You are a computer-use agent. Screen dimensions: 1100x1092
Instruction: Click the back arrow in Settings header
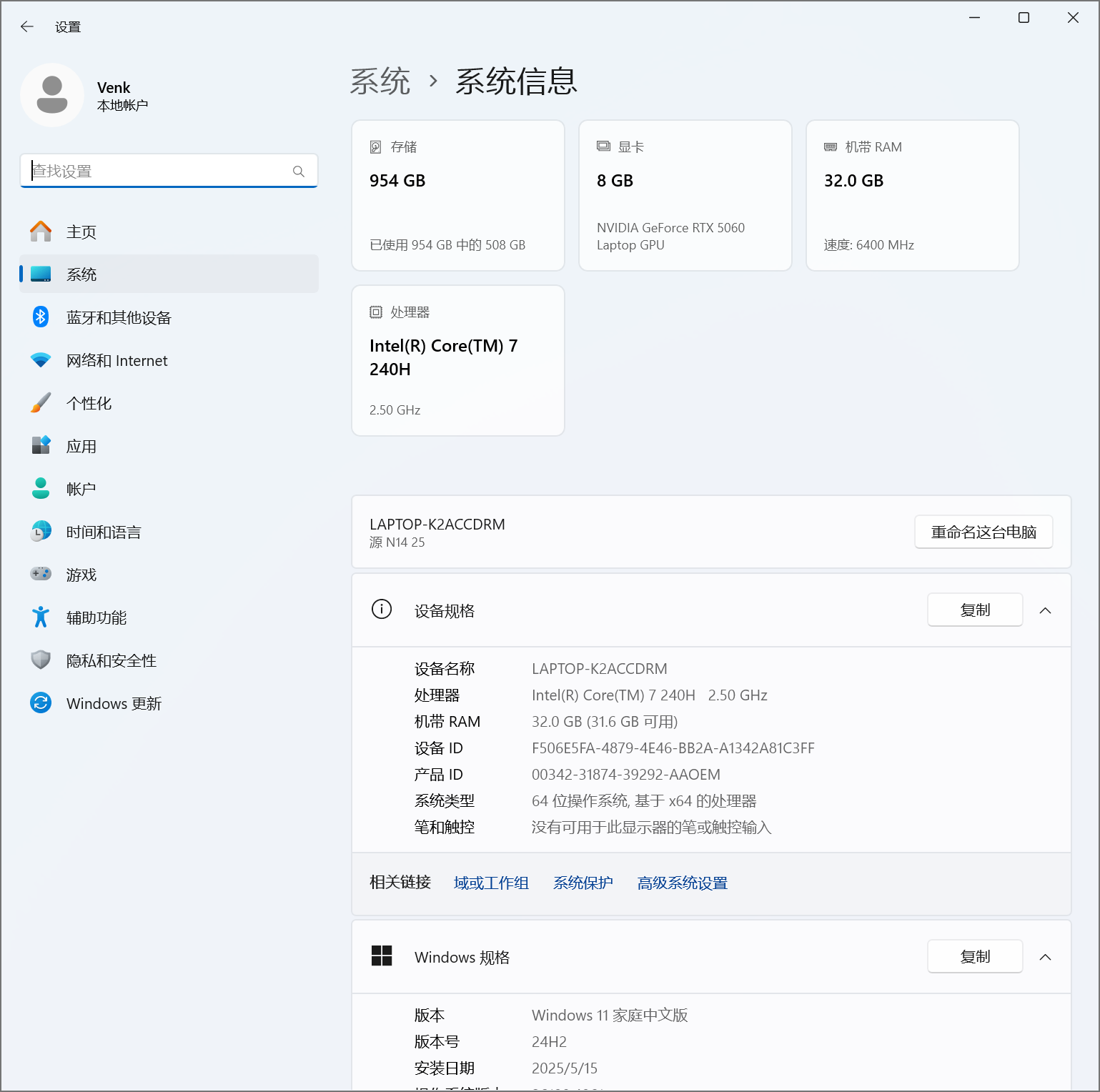pyautogui.click(x=27, y=27)
